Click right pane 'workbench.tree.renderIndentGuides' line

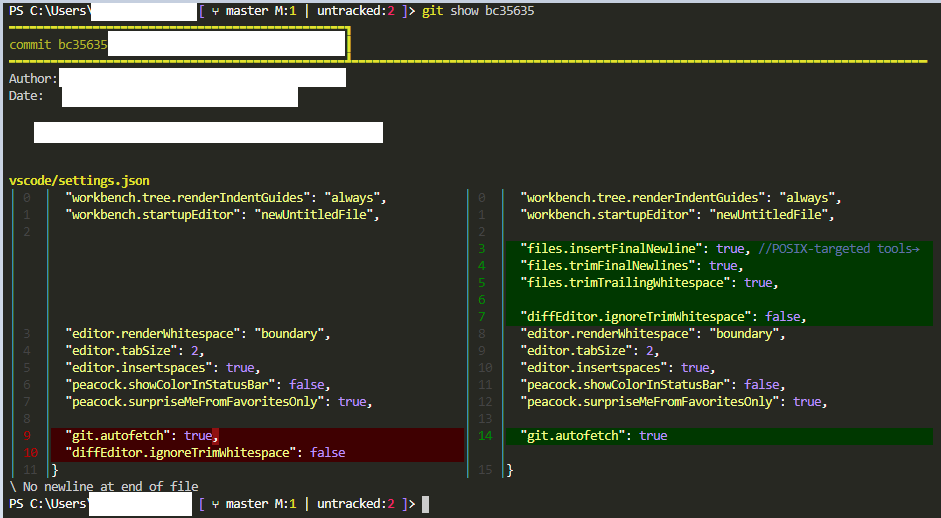[681, 197]
